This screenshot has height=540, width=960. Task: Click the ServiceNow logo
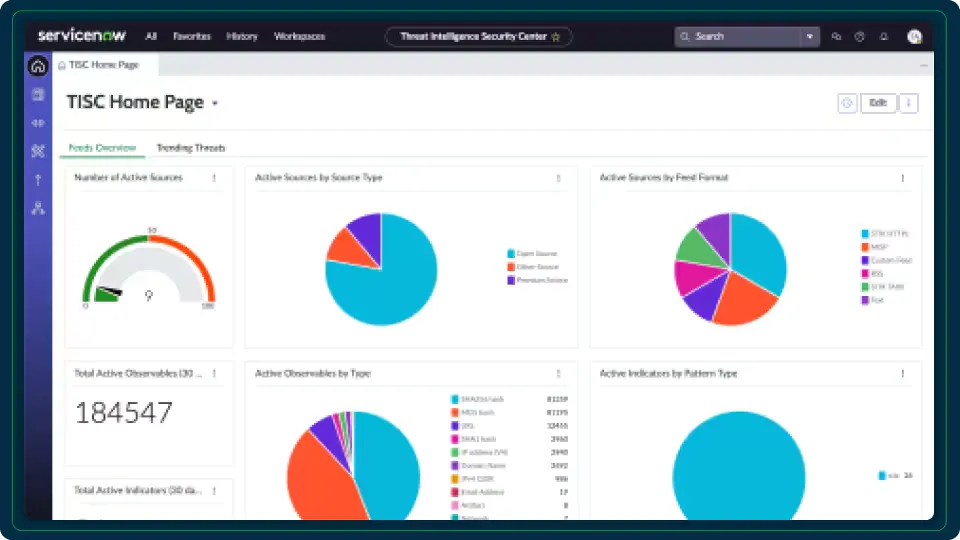81,36
